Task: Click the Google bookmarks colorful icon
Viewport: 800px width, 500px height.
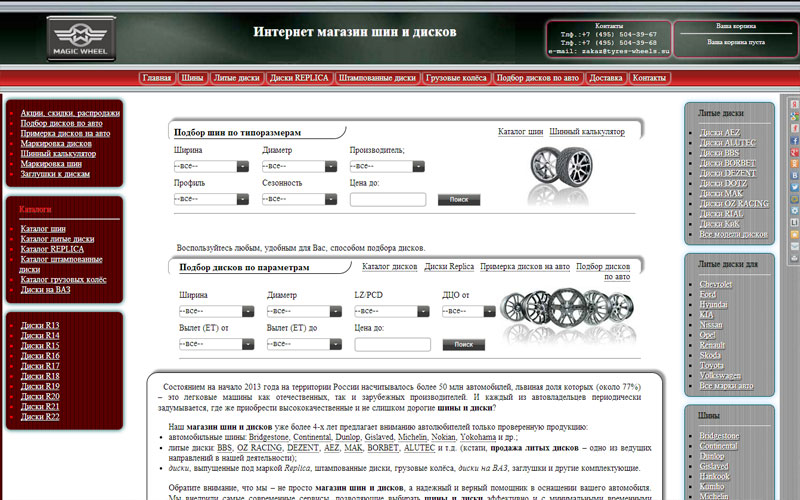Action: coord(794,116)
